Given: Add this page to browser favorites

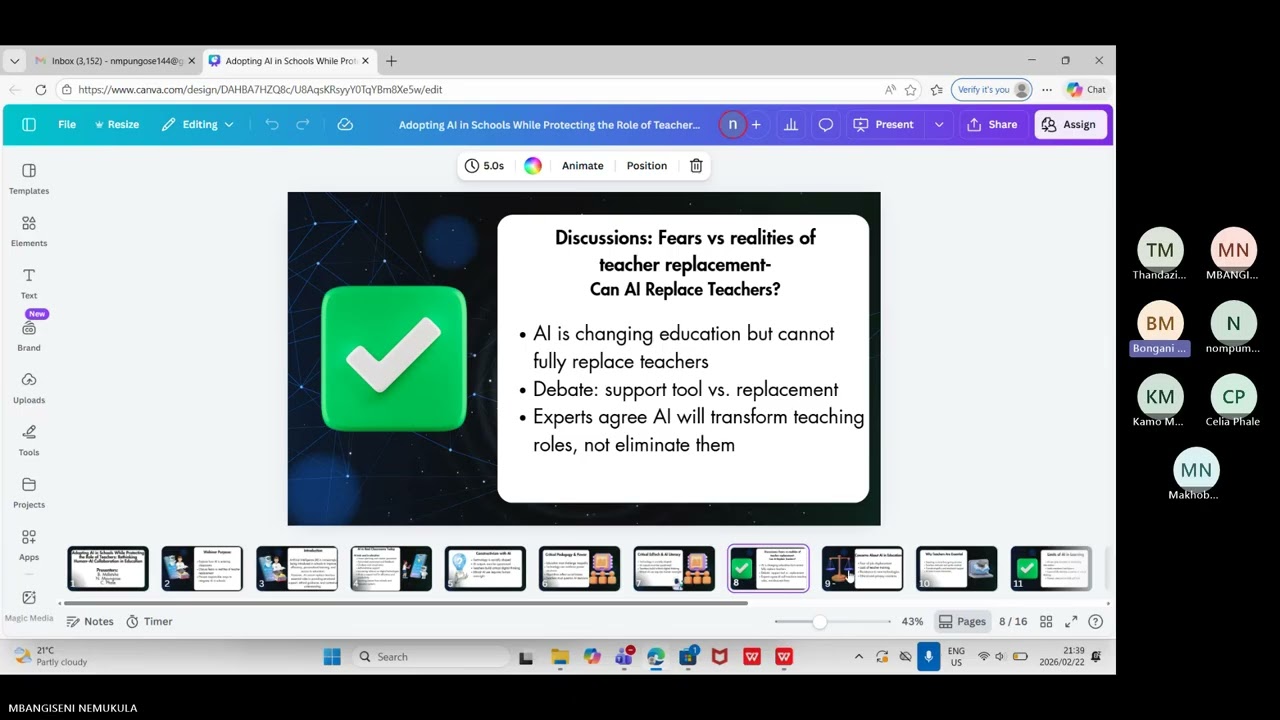Looking at the screenshot, I should coord(911,90).
